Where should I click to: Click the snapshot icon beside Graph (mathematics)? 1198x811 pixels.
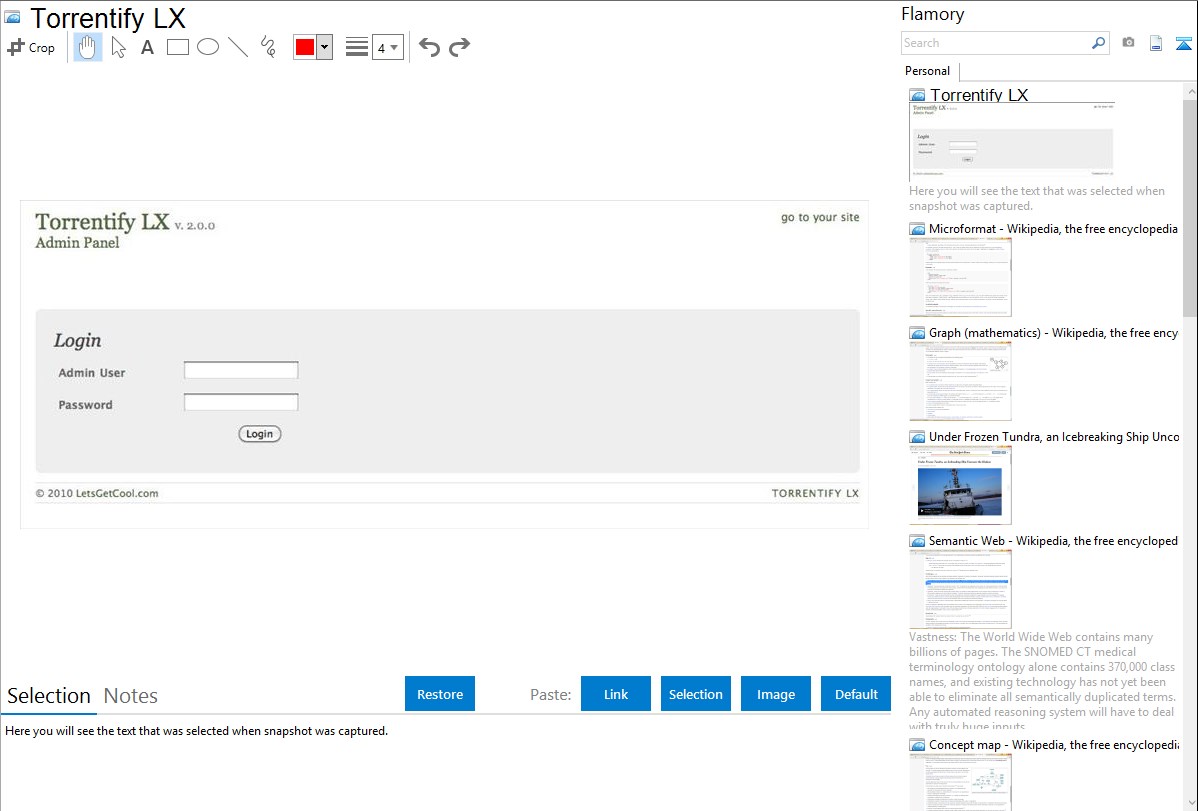tap(918, 333)
